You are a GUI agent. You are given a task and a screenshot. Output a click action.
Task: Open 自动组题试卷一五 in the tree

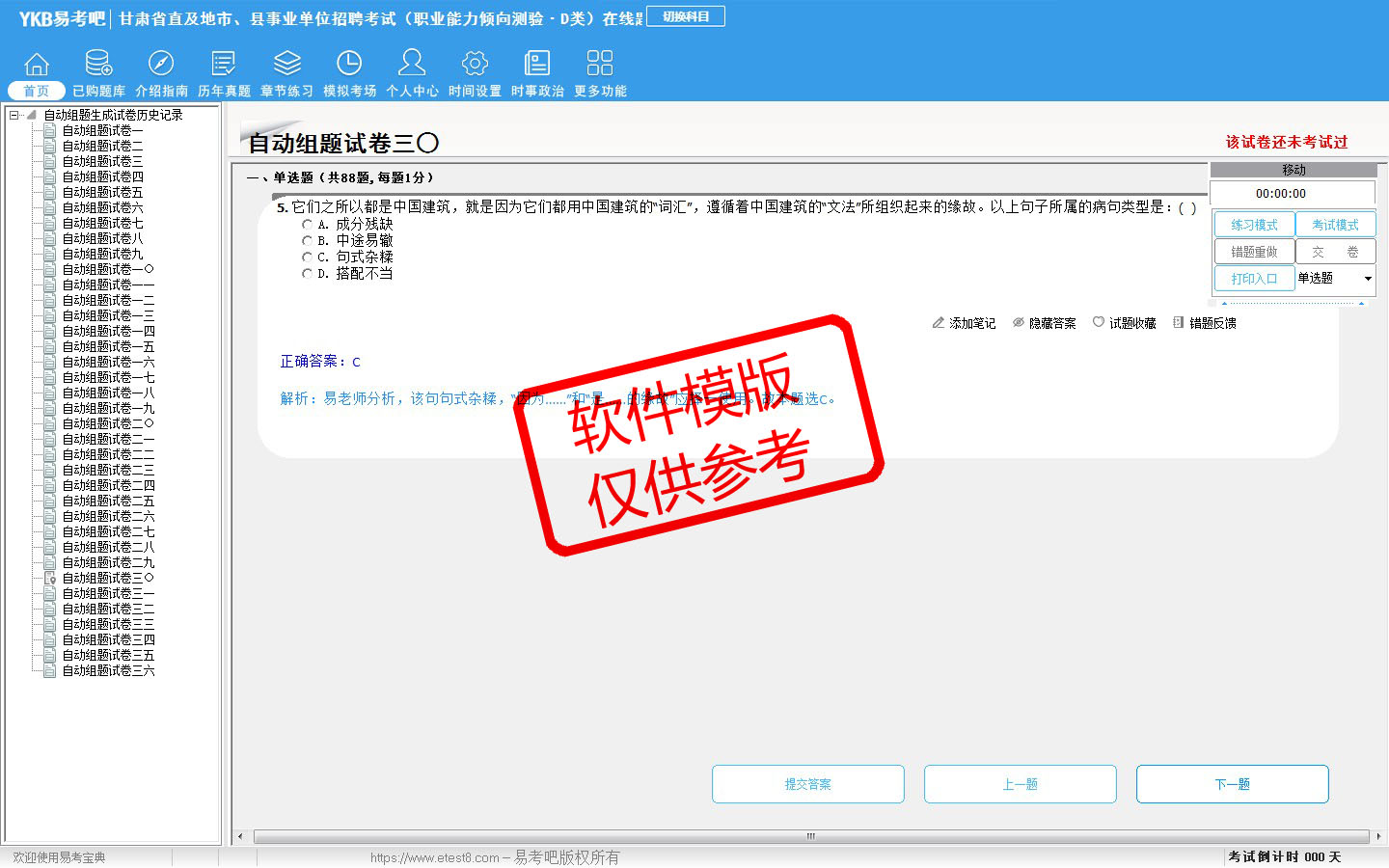(108, 346)
